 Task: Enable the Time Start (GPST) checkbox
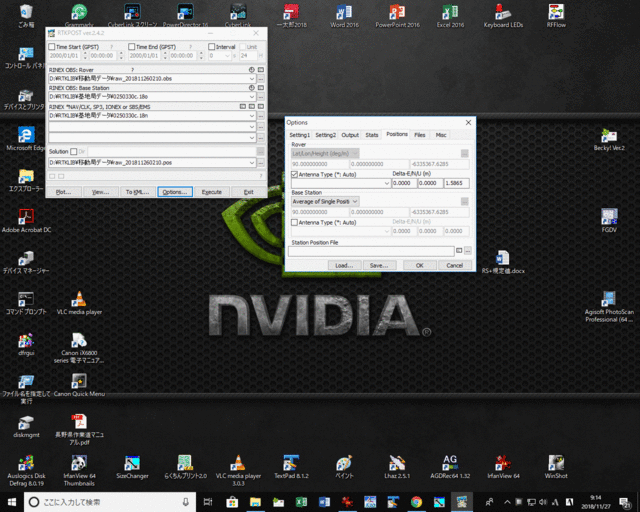click(52, 47)
